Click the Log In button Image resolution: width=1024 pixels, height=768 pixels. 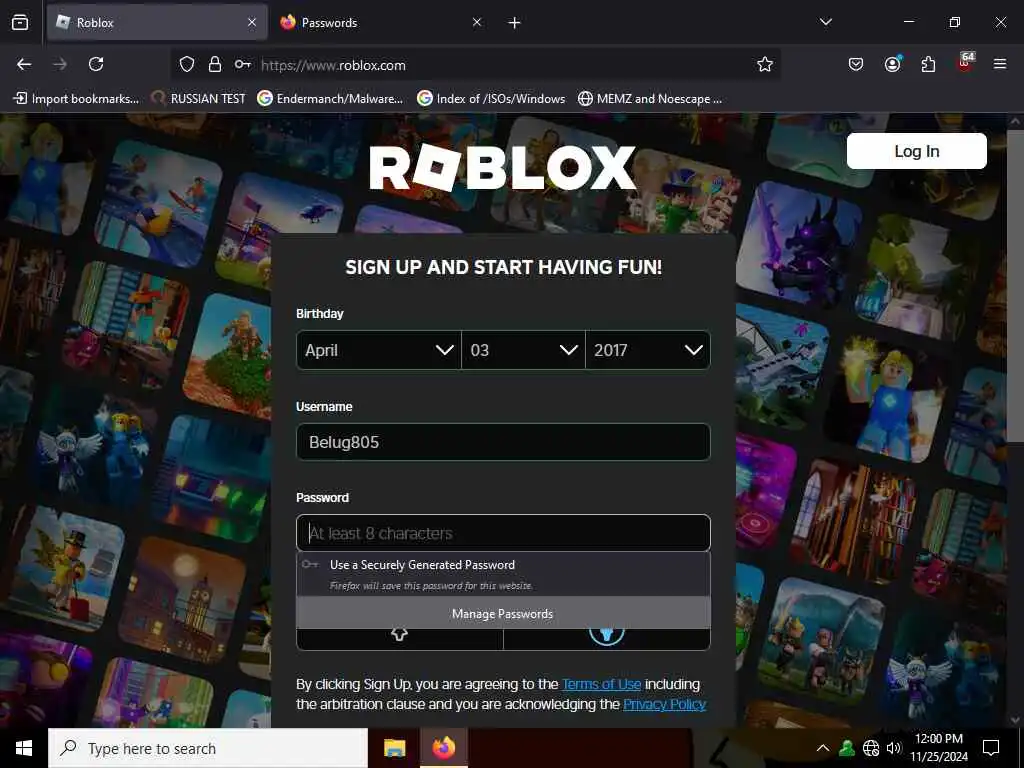tap(916, 151)
